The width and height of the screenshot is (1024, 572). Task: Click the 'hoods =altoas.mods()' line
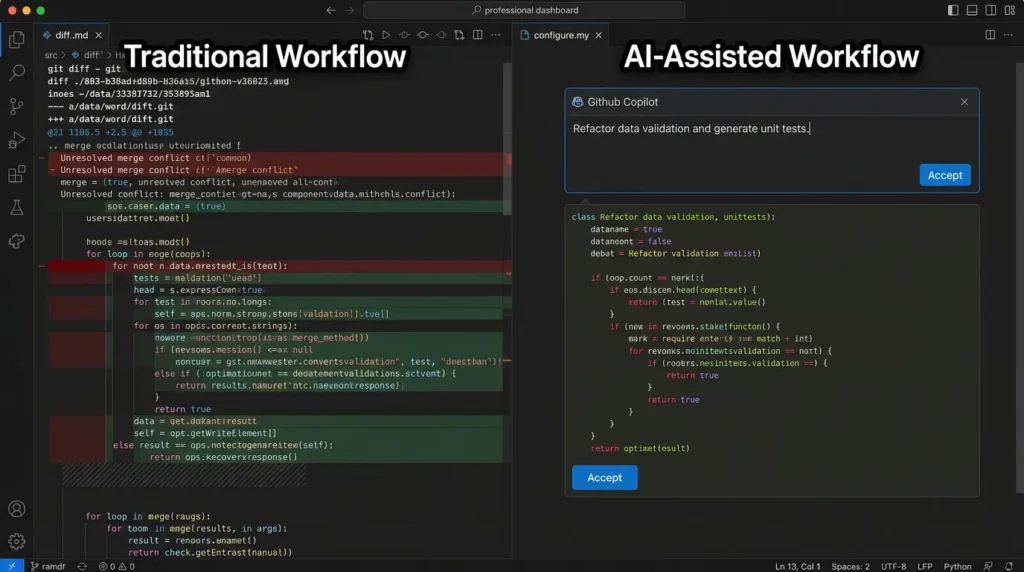click(138, 242)
